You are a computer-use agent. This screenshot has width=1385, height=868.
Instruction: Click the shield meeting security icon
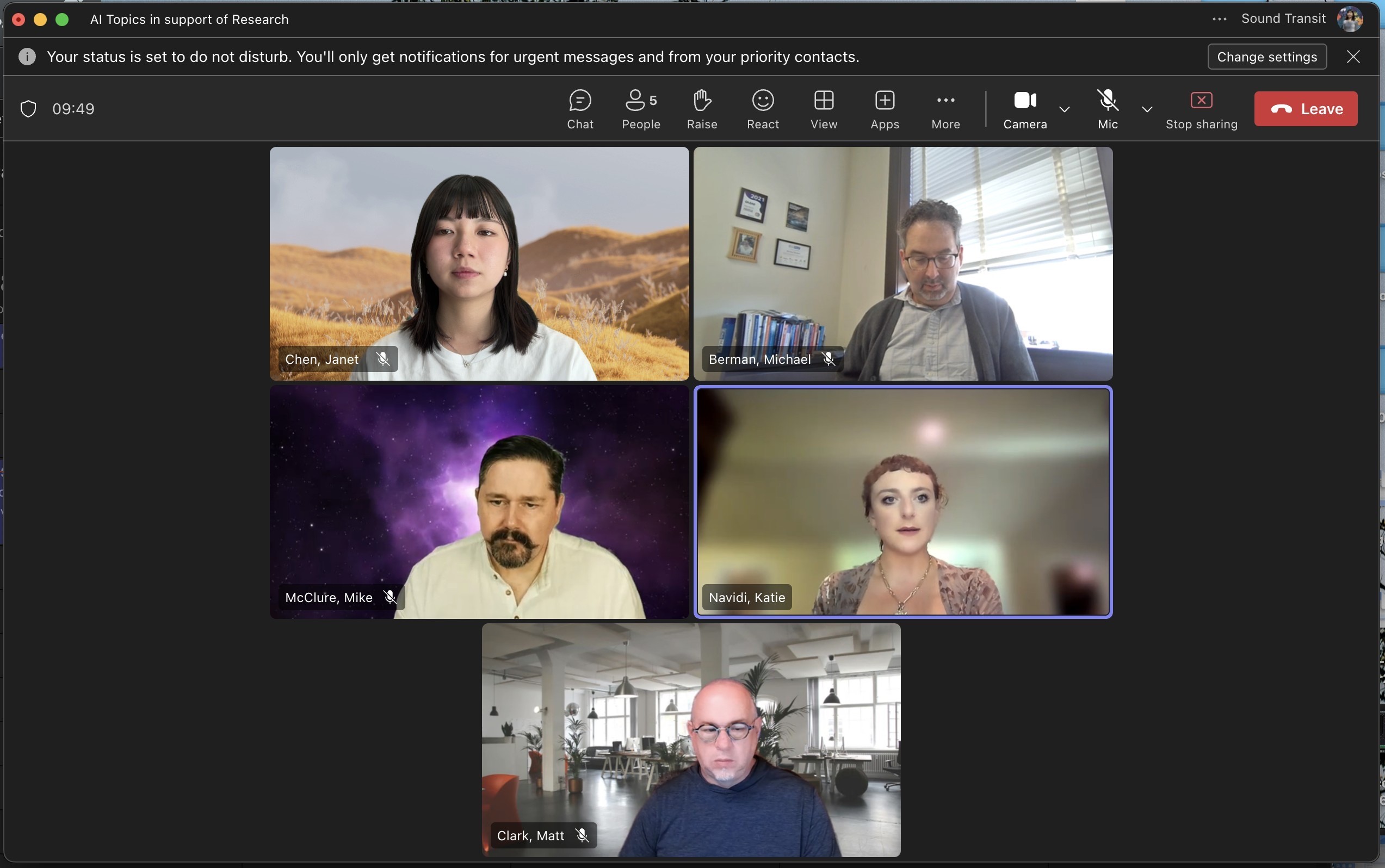coord(28,109)
